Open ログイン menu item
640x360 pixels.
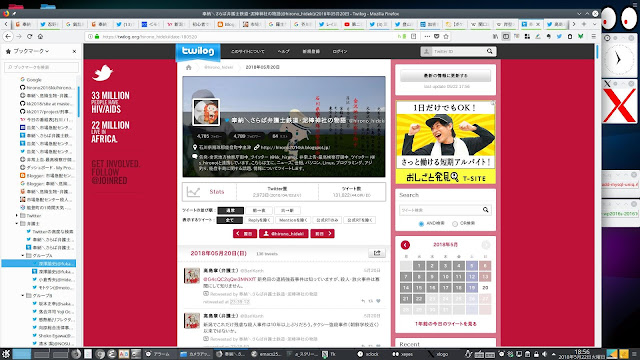[340, 51]
